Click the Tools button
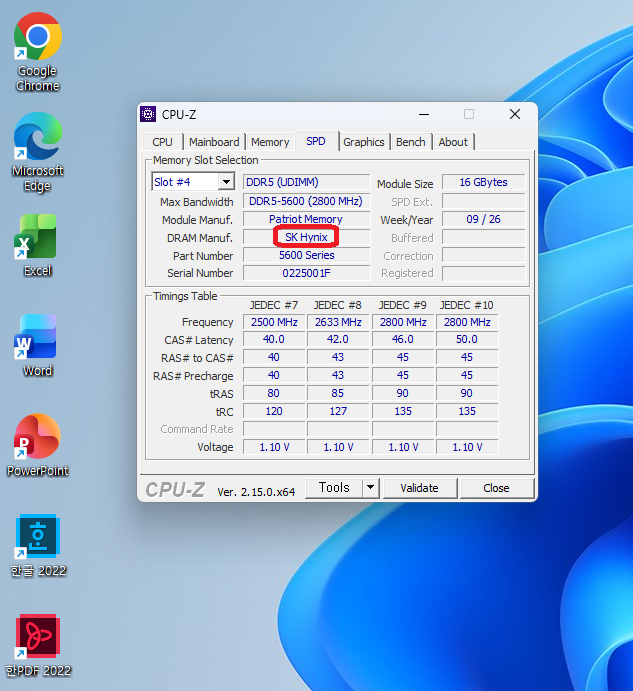The height and width of the screenshot is (691, 633). (334, 487)
